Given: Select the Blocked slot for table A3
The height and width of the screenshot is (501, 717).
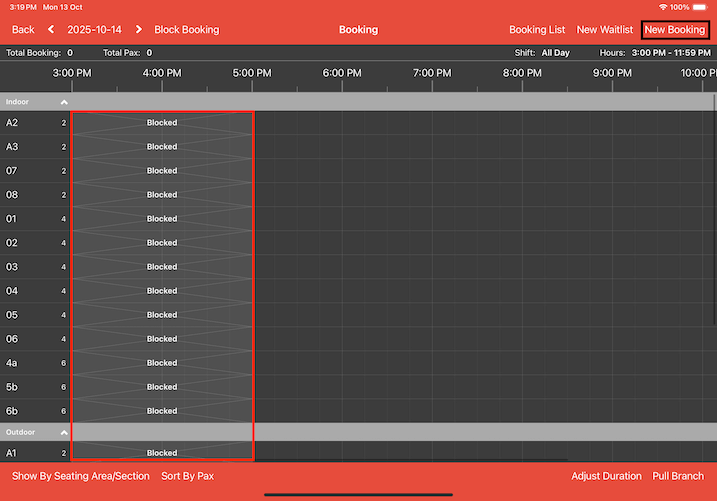Looking at the screenshot, I should tap(162, 147).
